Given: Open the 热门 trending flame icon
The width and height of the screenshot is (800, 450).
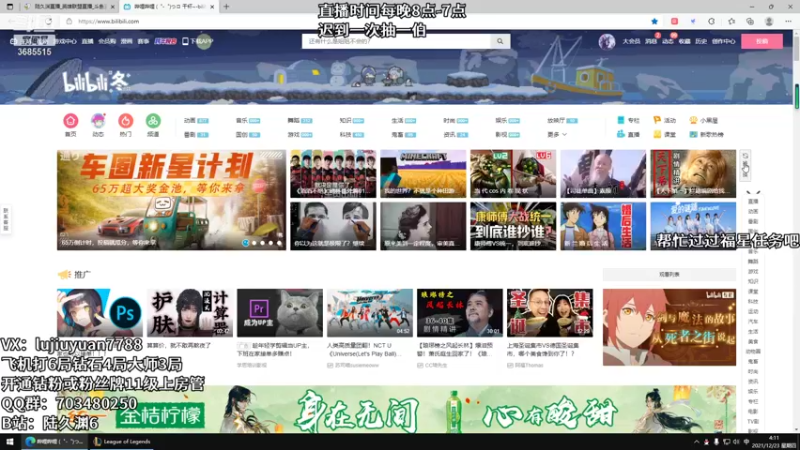Looking at the screenshot, I should (x=126, y=121).
